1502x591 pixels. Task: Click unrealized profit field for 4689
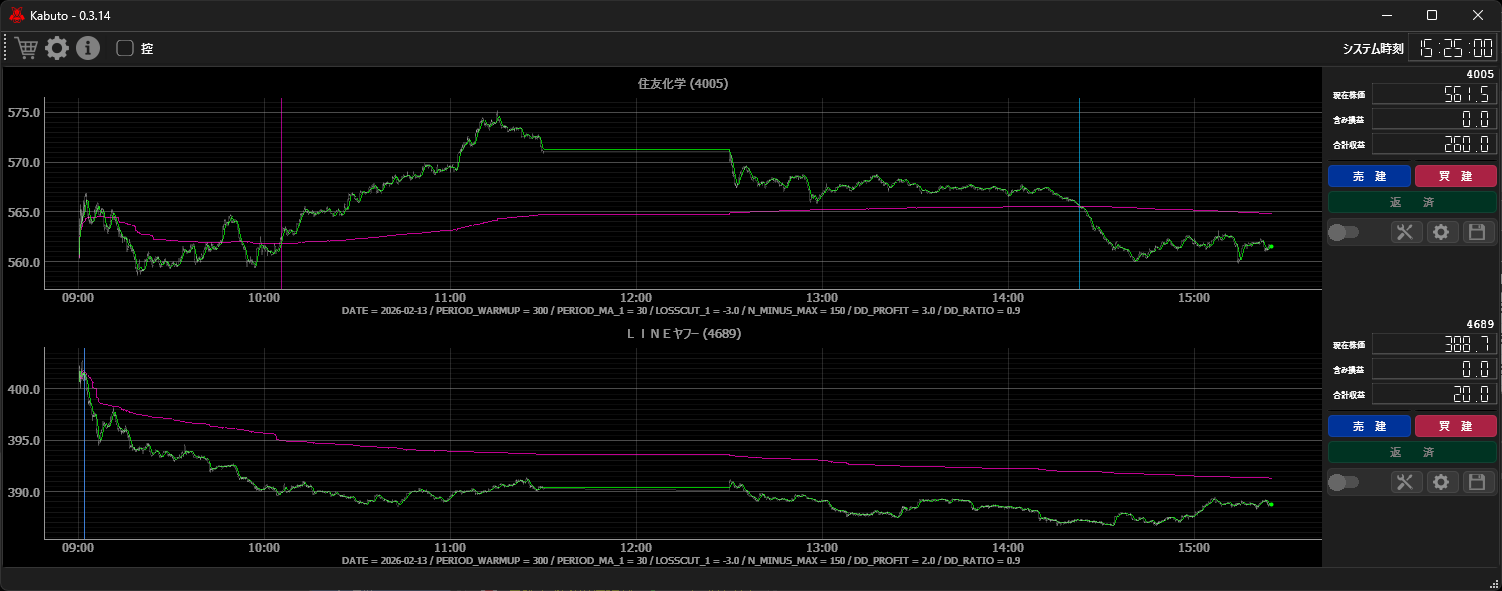[1434, 369]
